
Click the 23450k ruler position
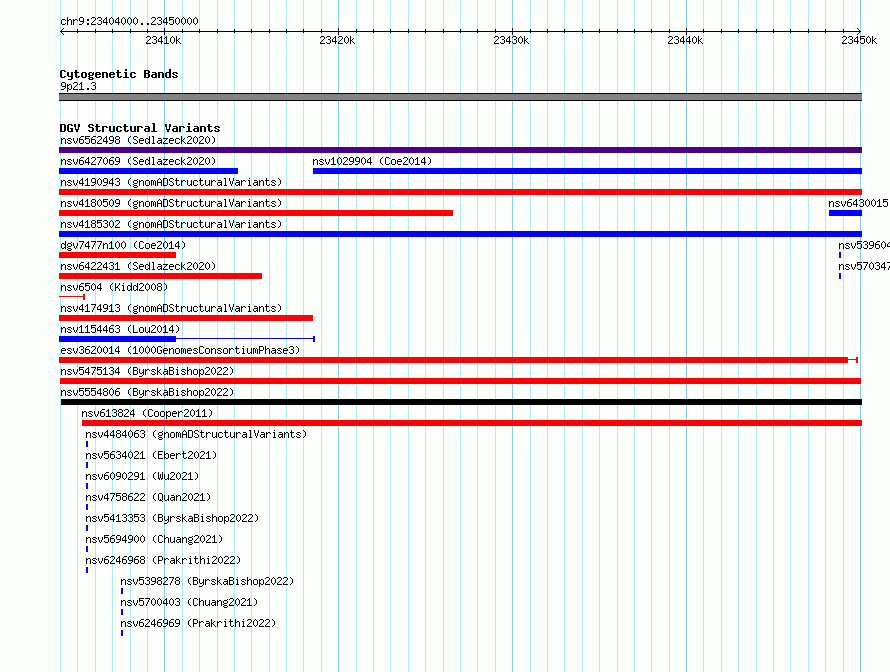tap(859, 40)
